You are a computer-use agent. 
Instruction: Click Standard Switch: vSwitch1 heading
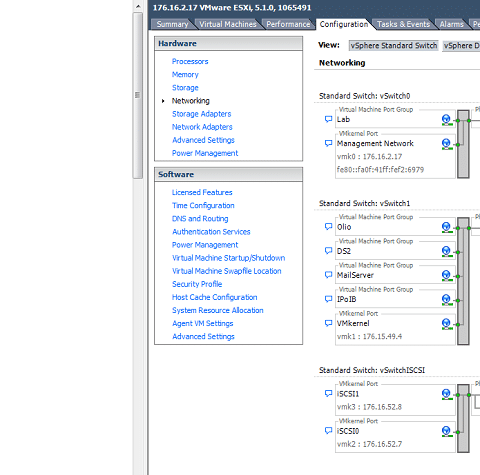[x=364, y=203]
